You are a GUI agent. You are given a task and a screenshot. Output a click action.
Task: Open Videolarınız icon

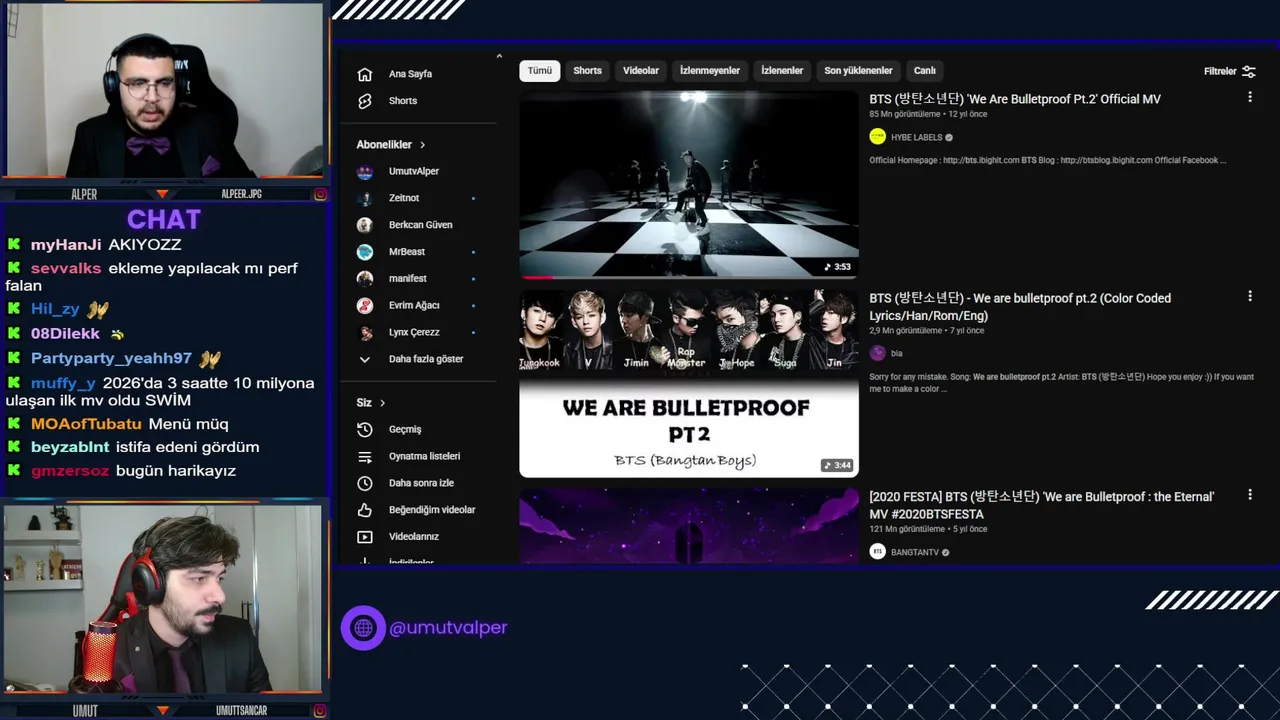[365, 537]
